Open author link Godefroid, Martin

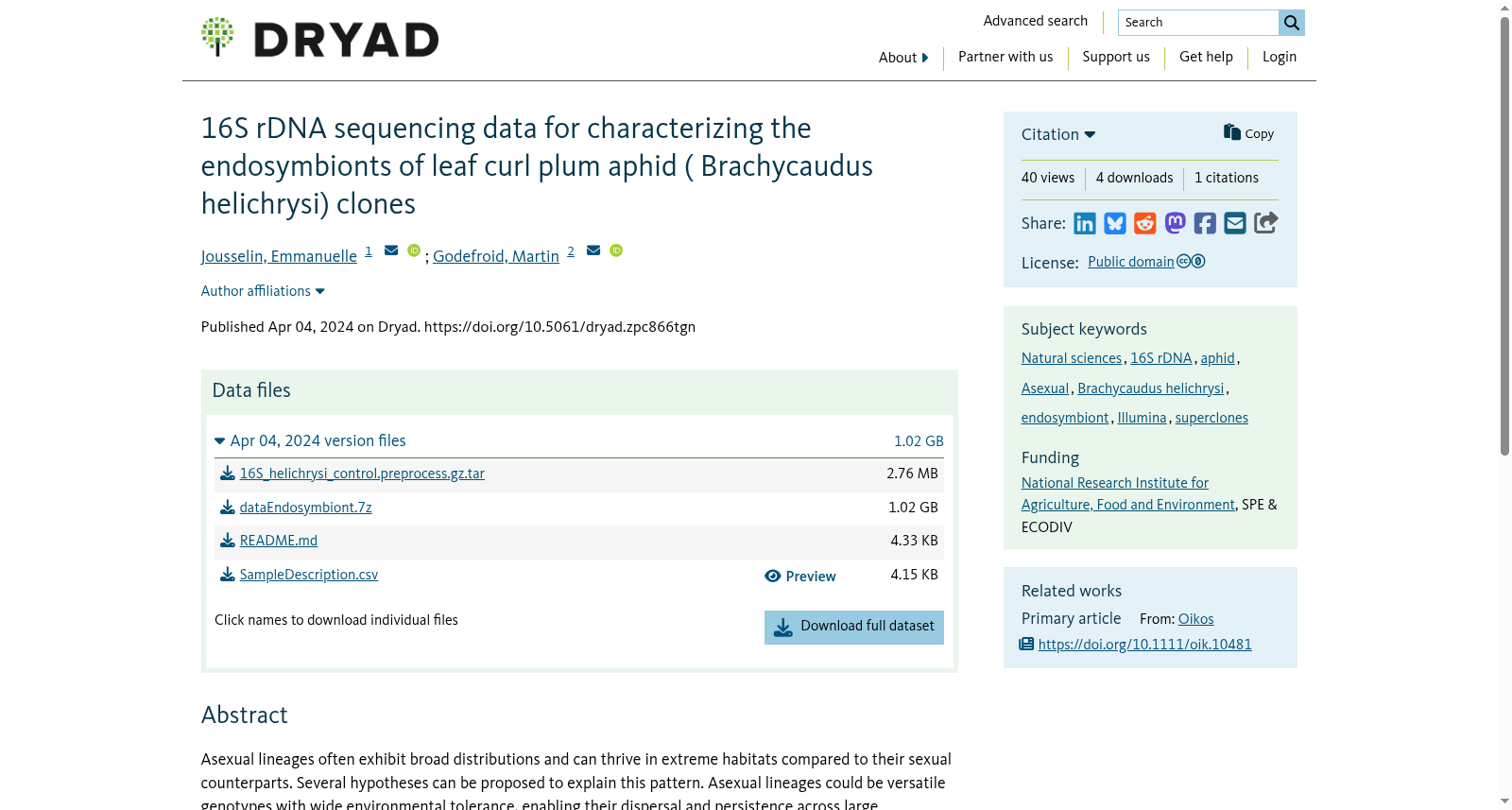[x=496, y=256]
